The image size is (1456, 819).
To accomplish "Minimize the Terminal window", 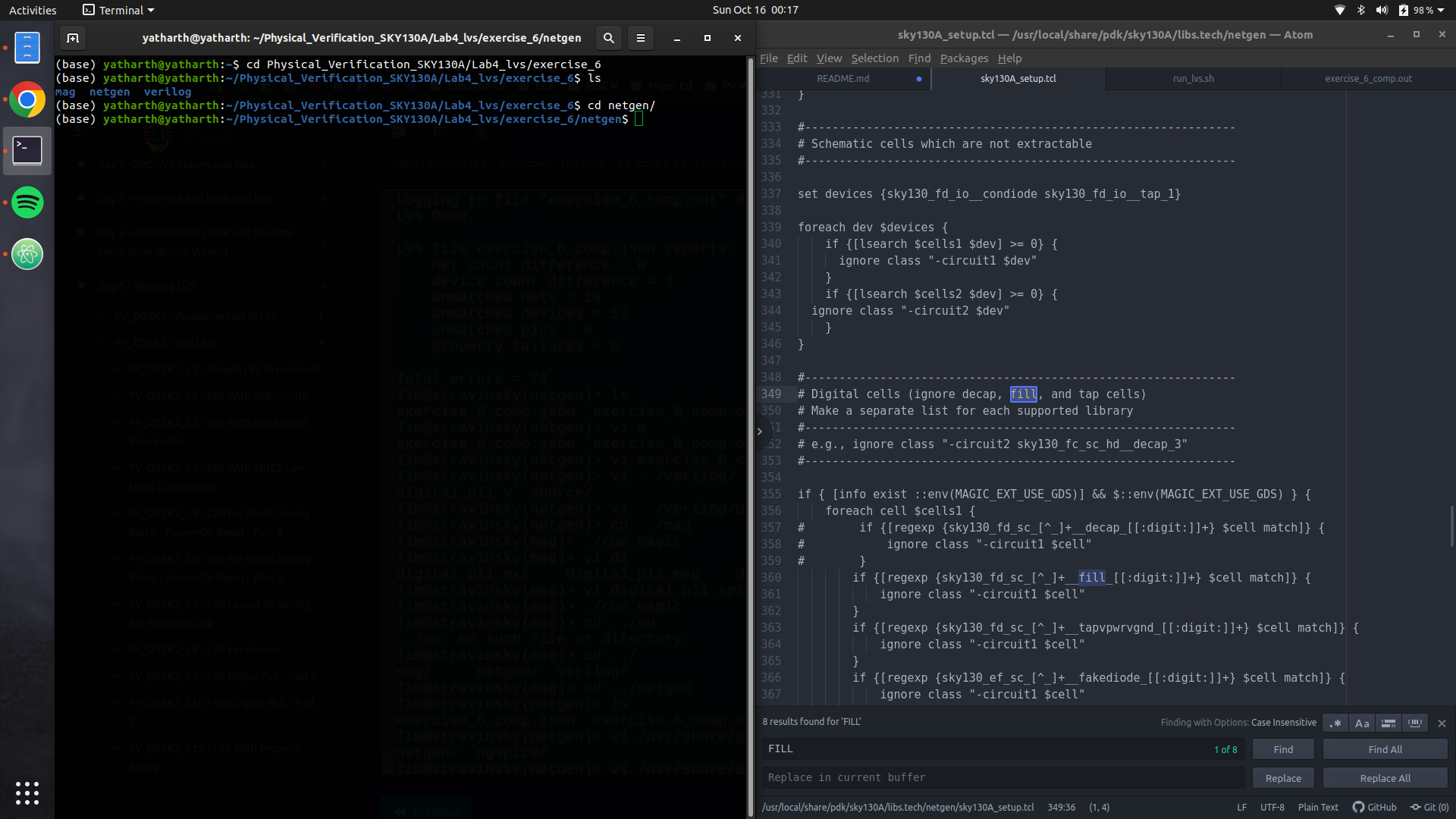I will pyautogui.click(x=677, y=38).
